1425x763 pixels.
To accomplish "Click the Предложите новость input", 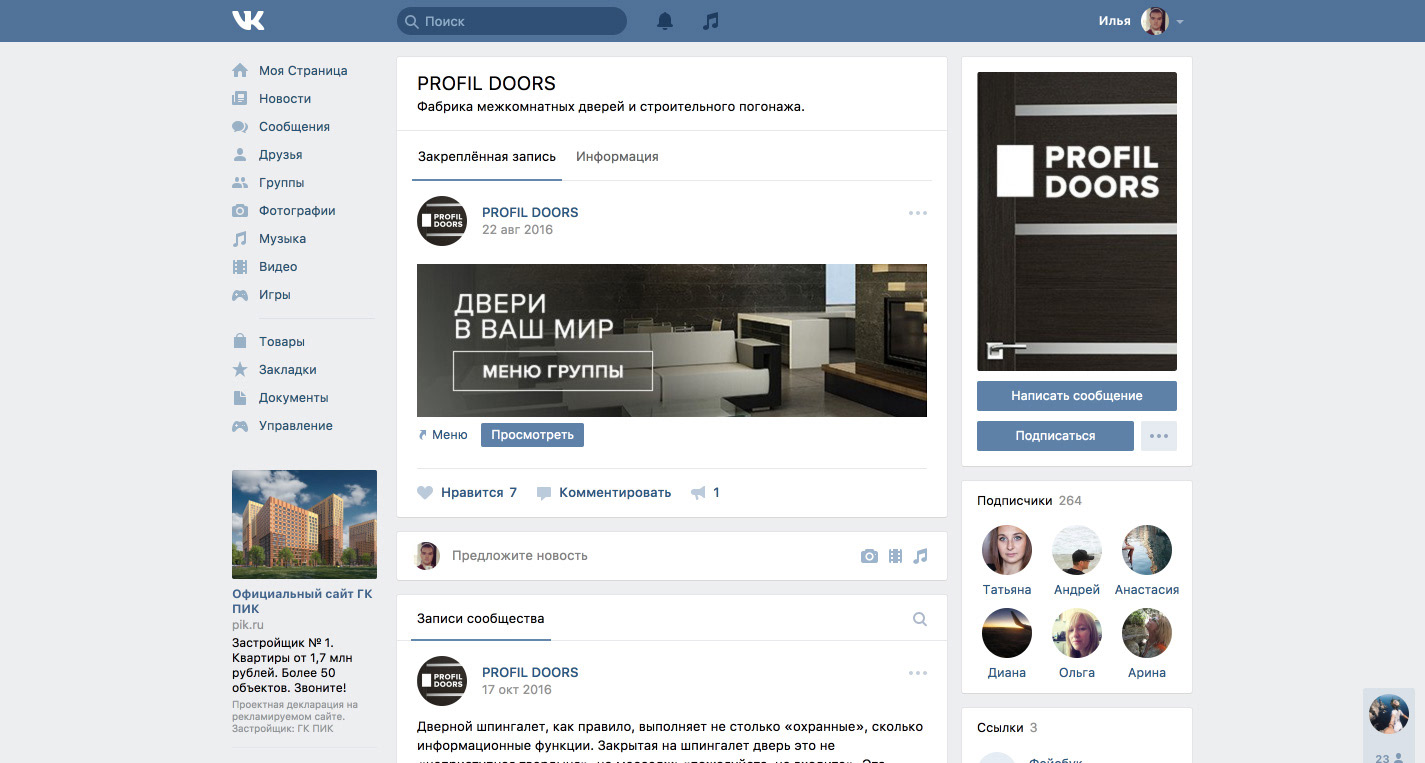I will click(645, 556).
